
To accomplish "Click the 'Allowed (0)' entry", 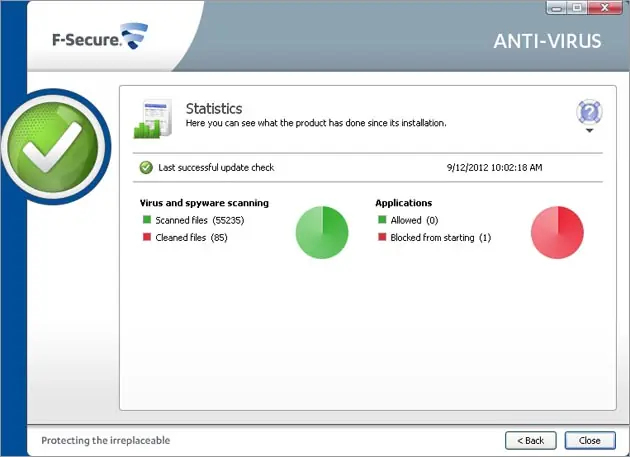I will coord(414,220).
